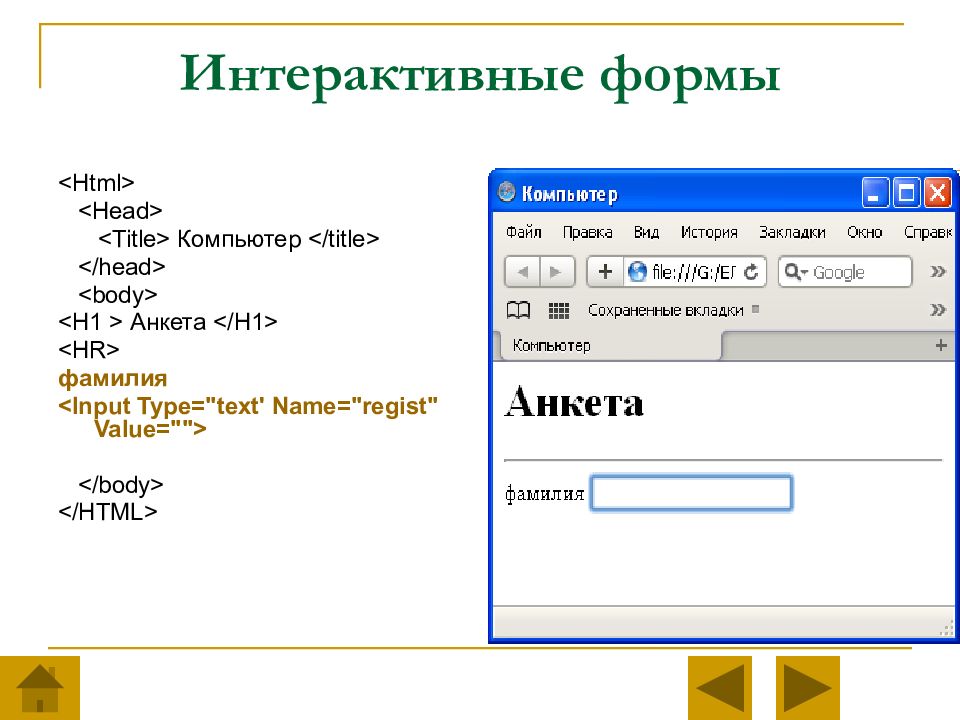Open the Файл menu
The height and width of the screenshot is (720, 960).
[523, 233]
